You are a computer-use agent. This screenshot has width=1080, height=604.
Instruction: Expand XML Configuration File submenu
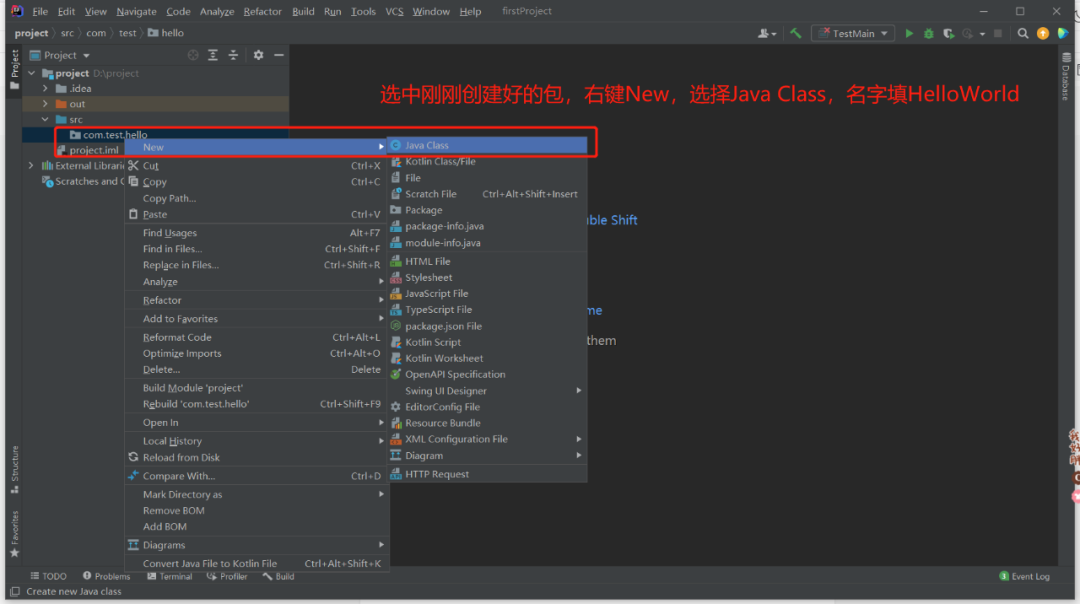coord(488,439)
